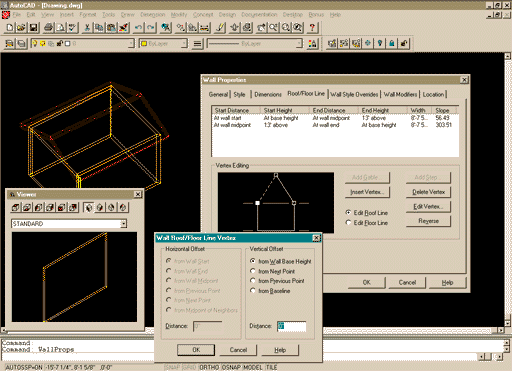Choose vertical offset from Previous Point
Image resolution: width=512 pixels, height=371 pixels.
coord(253,281)
